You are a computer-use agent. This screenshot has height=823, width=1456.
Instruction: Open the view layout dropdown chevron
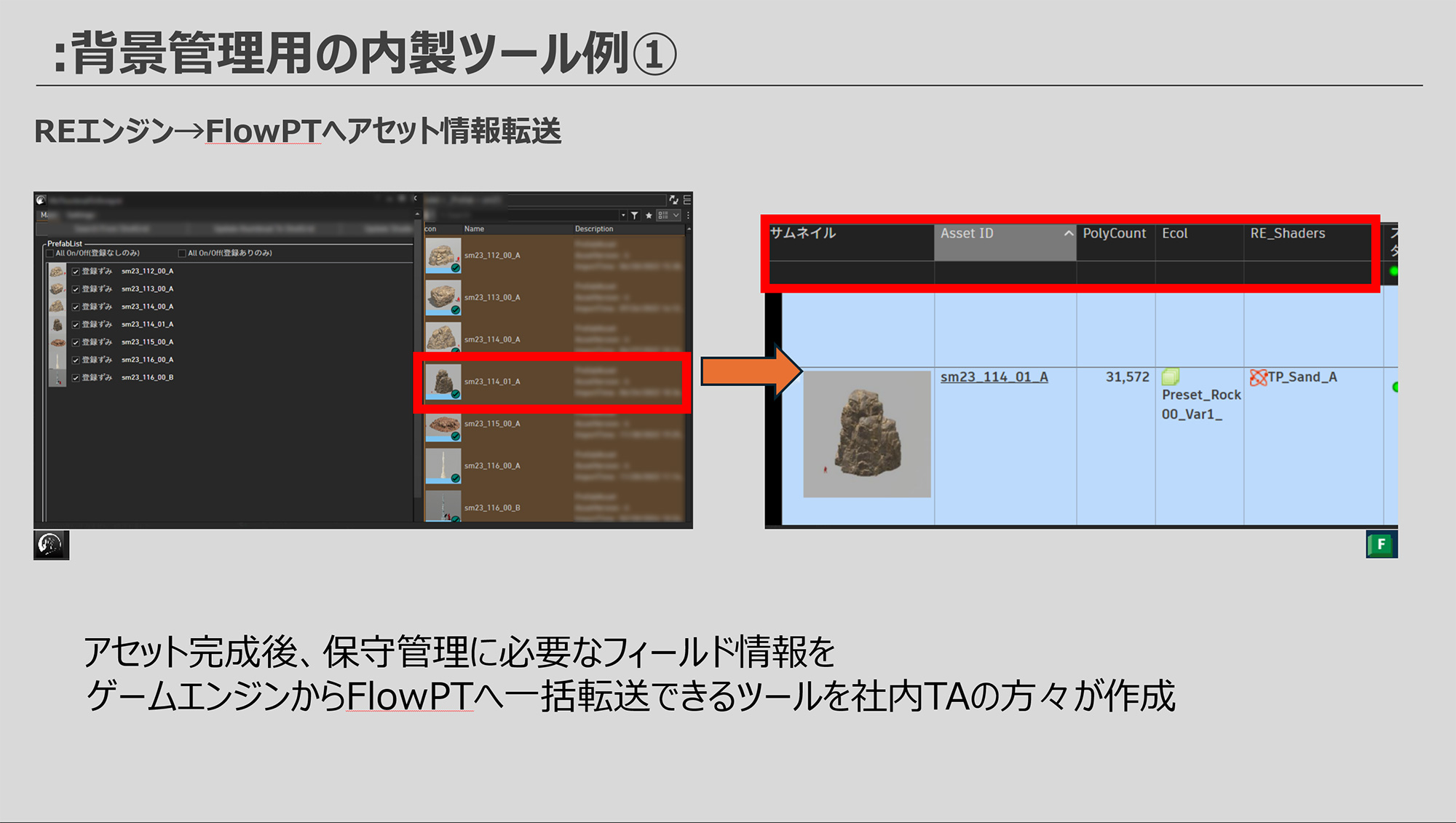click(x=676, y=216)
